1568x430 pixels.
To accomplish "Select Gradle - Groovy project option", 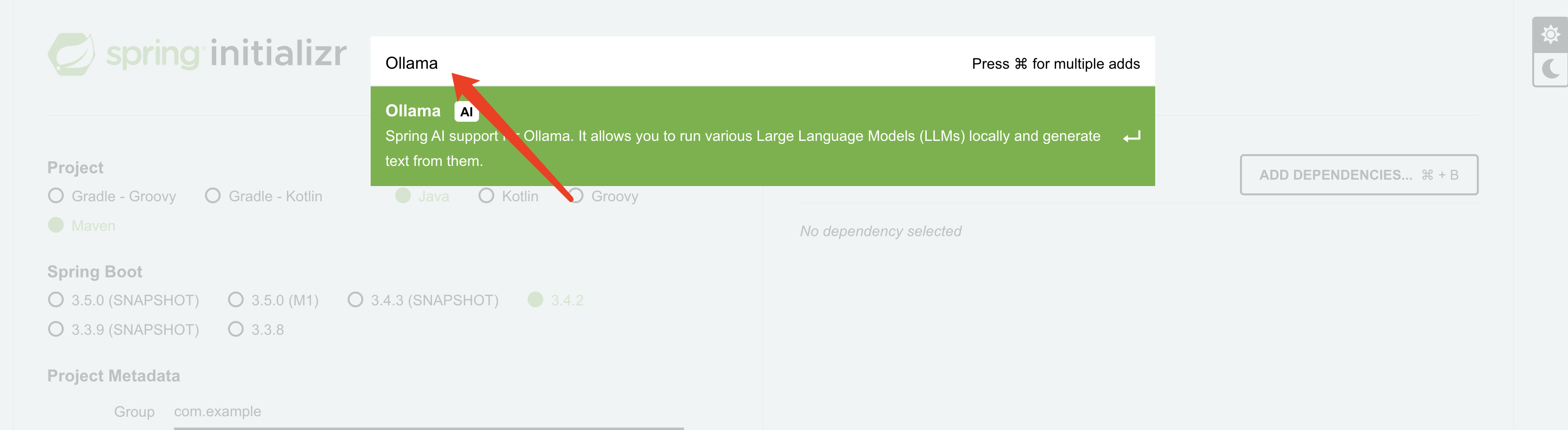I will 112,196.
